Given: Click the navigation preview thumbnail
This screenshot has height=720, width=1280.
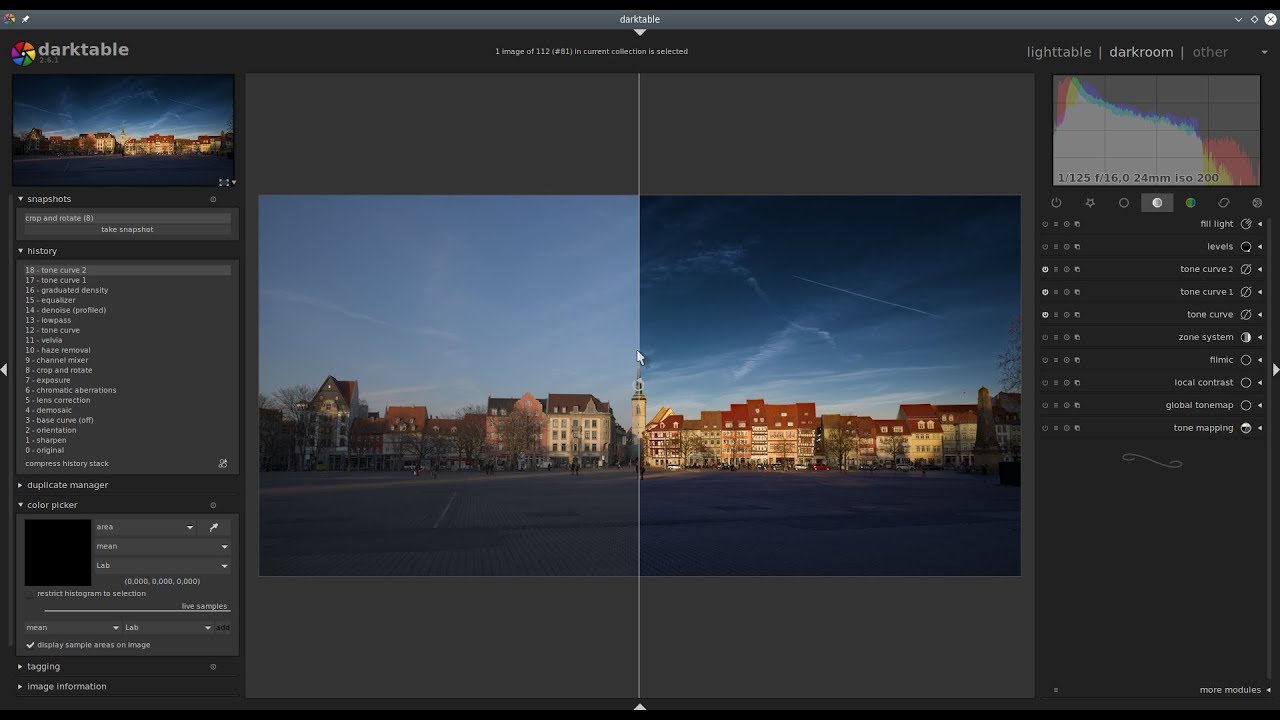Looking at the screenshot, I should point(123,130).
